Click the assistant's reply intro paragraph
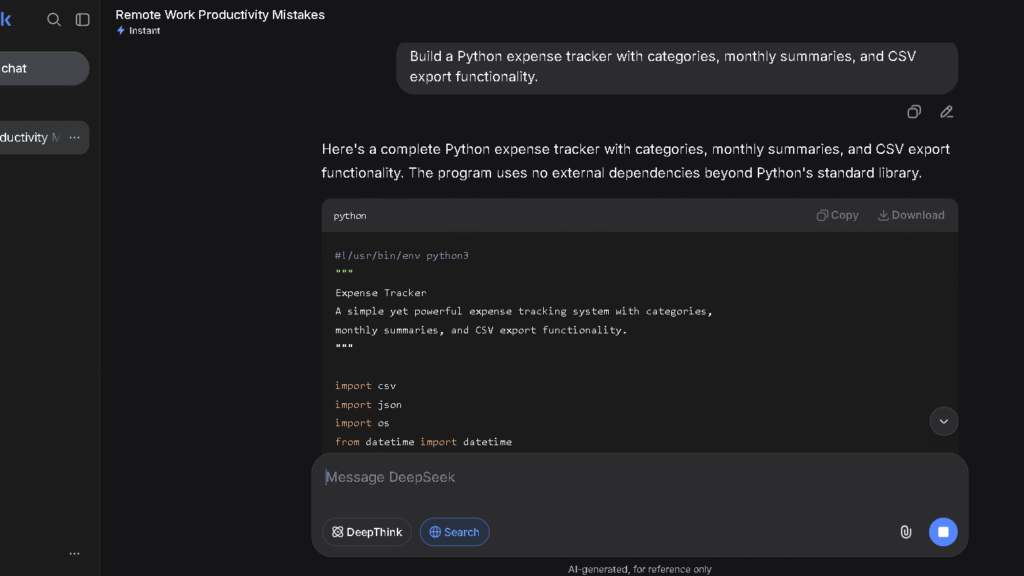 (x=635, y=161)
